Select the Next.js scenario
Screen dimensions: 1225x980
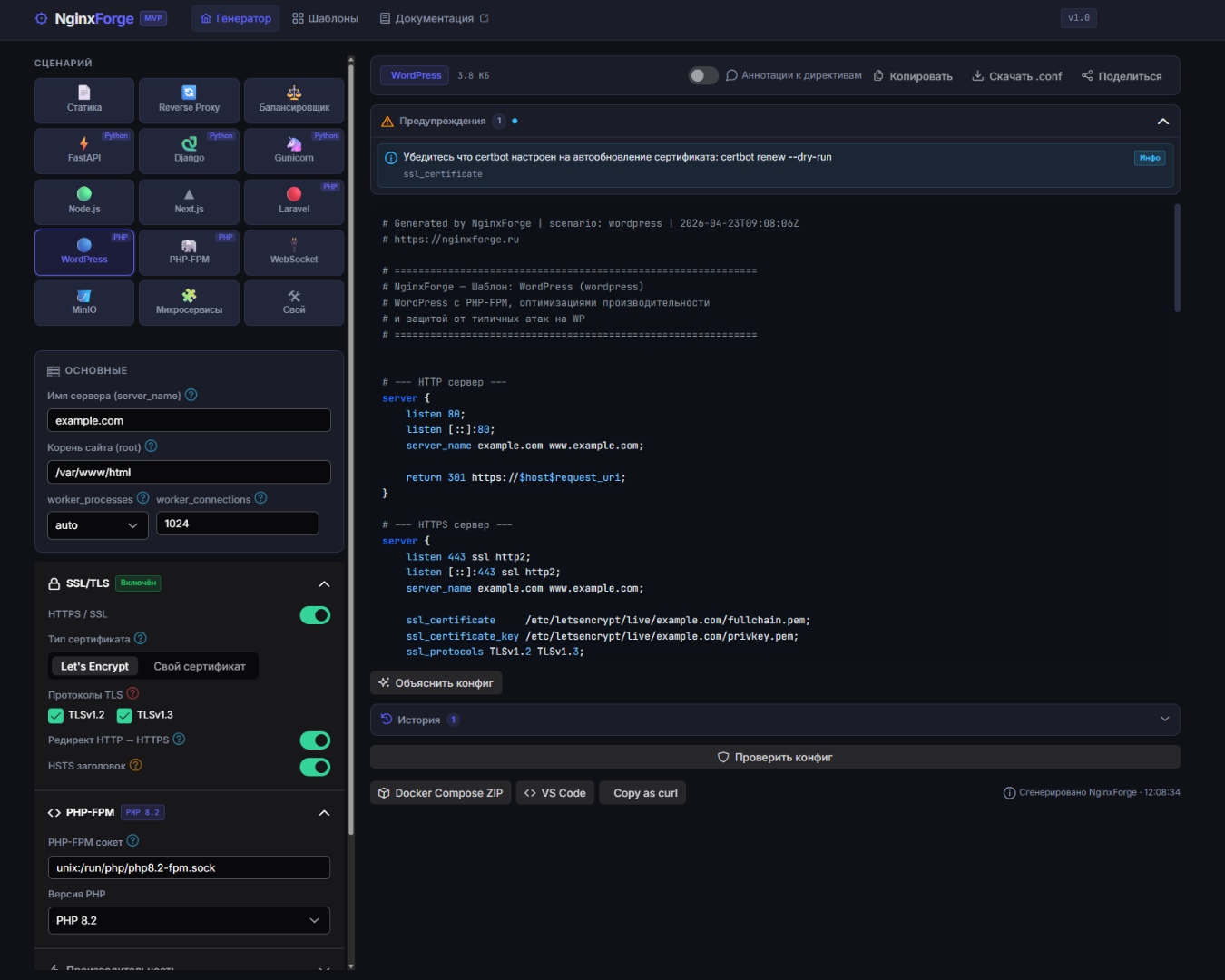click(189, 201)
